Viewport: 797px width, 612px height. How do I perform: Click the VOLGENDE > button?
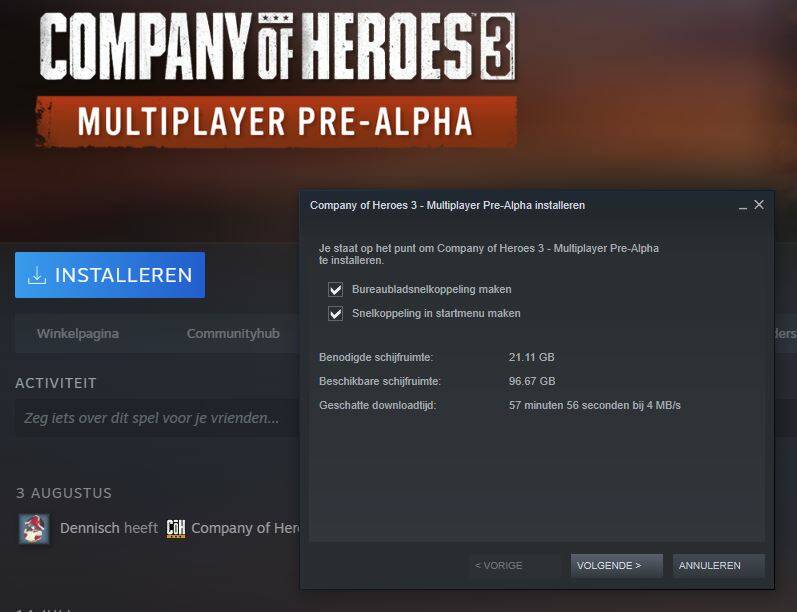click(x=617, y=566)
